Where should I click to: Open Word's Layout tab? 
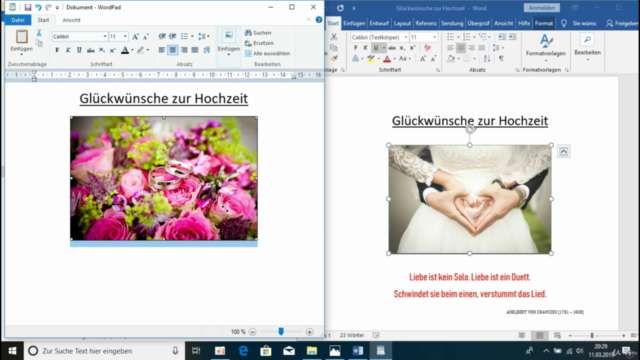[x=402, y=24]
